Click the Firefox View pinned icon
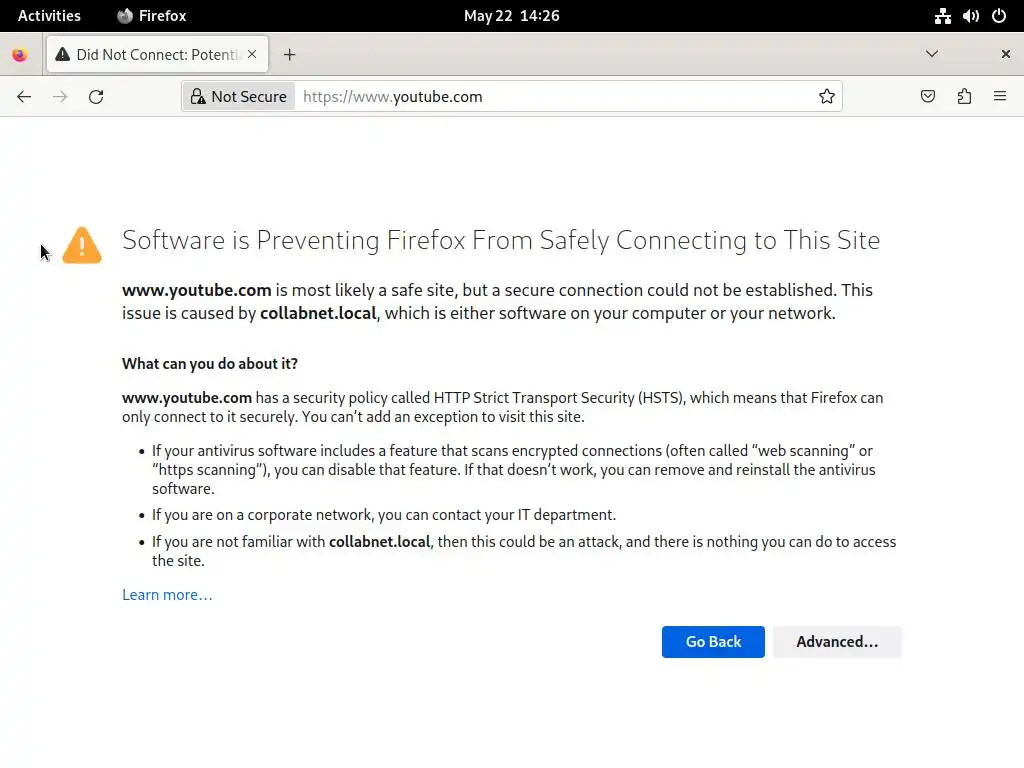 click(19, 55)
